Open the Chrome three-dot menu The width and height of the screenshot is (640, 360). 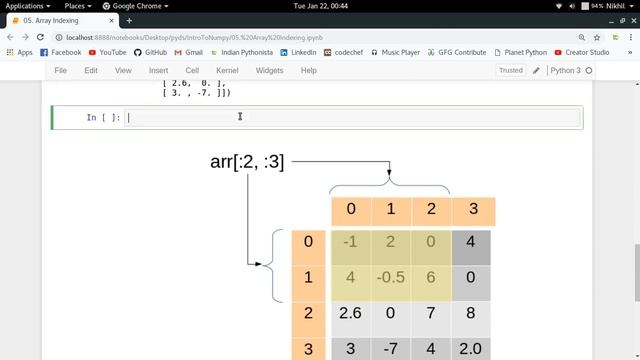(x=631, y=38)
